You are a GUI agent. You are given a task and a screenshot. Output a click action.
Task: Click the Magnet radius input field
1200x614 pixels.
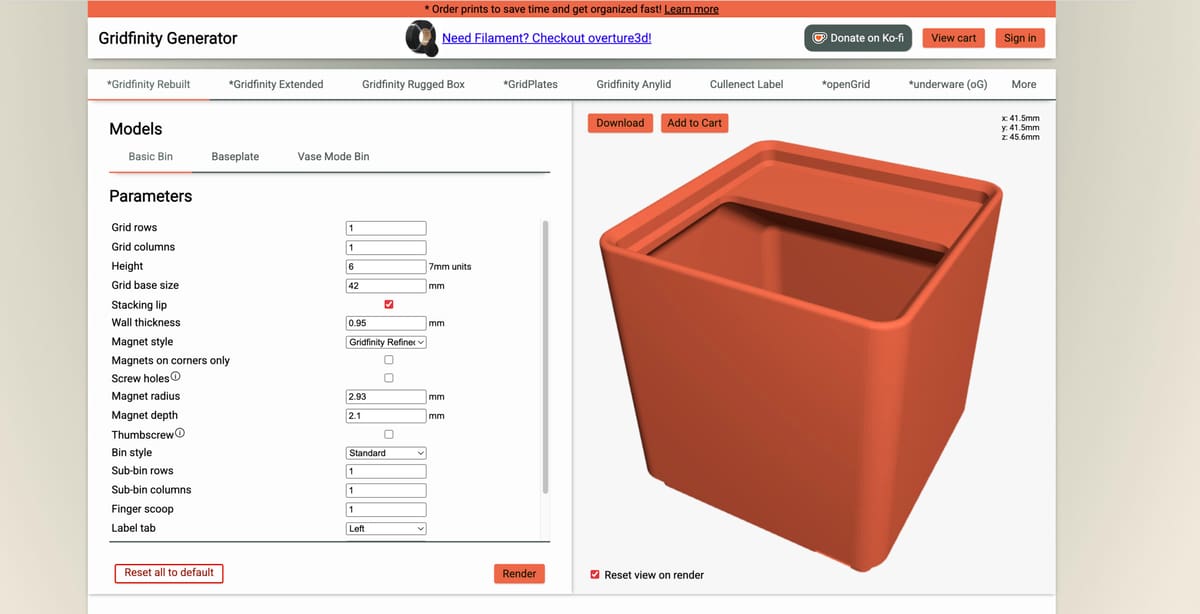click(386, 397)
